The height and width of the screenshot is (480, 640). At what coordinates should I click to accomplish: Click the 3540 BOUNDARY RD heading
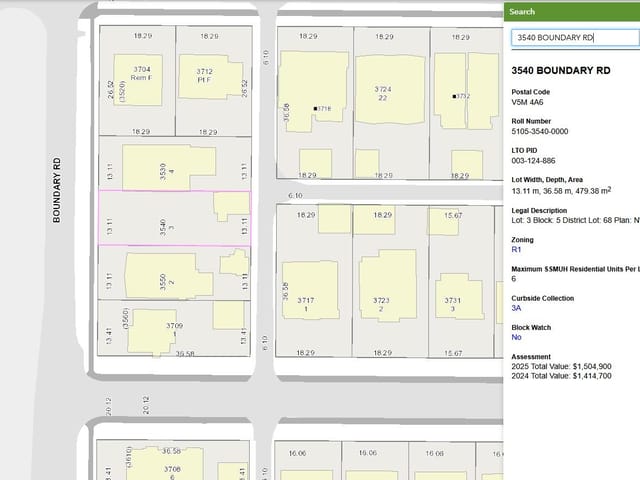click(561, 71)
